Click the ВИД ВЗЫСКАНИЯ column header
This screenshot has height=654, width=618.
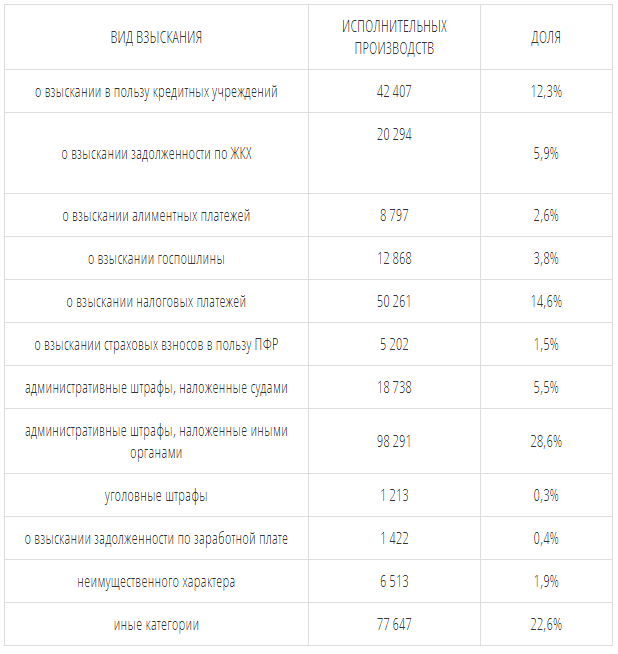(x=156, y=38)
